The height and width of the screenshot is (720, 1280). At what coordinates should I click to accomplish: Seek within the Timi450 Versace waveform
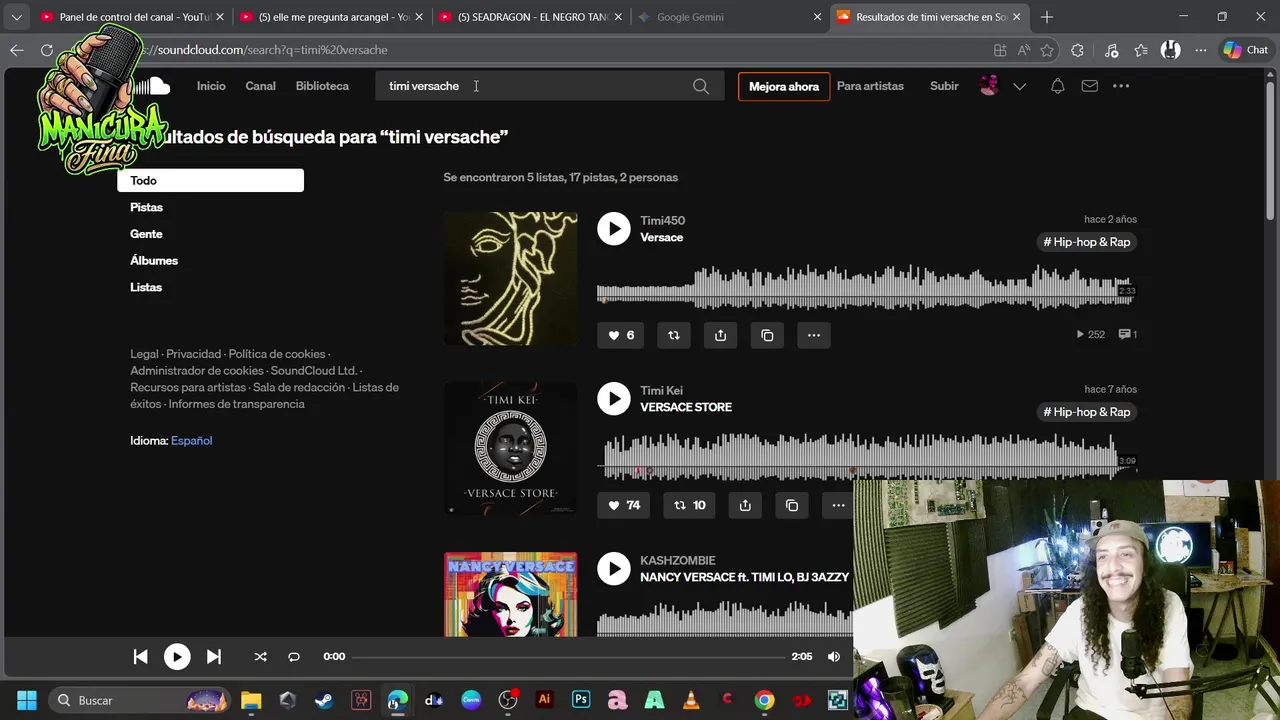click(866, 288)
